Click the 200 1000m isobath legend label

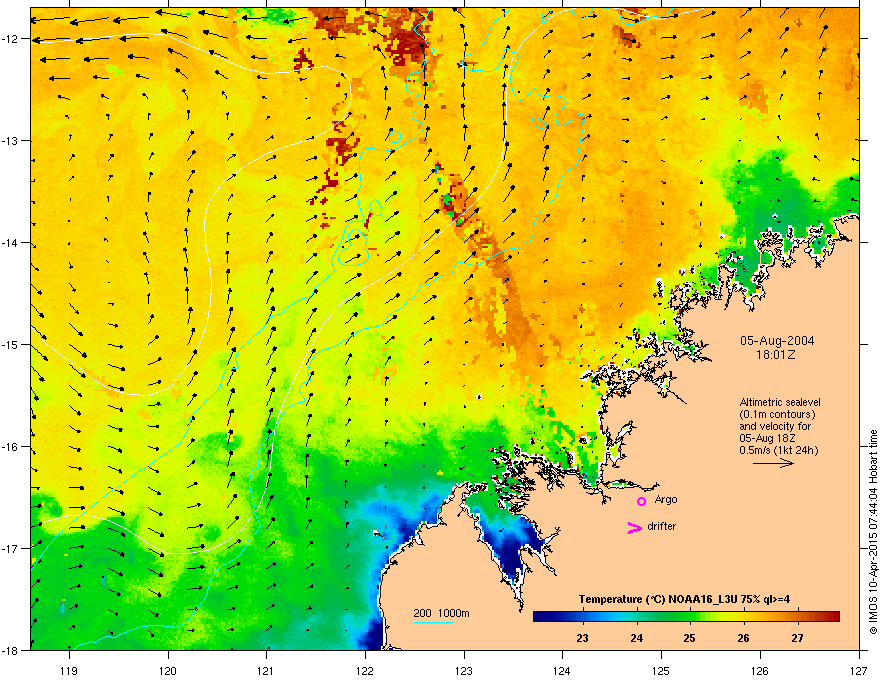[441, 613]
